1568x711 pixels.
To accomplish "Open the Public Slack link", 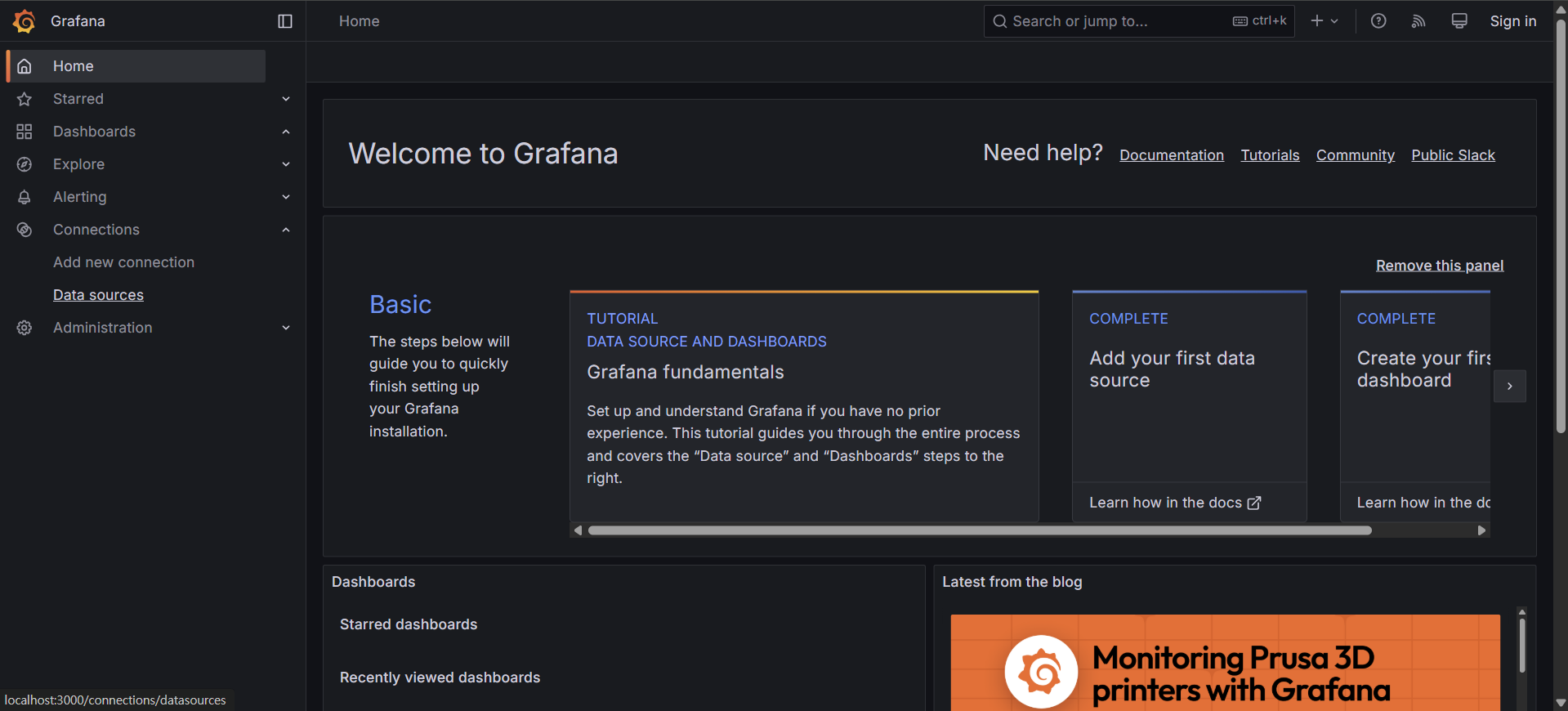I will click(x=1453, y=155).
